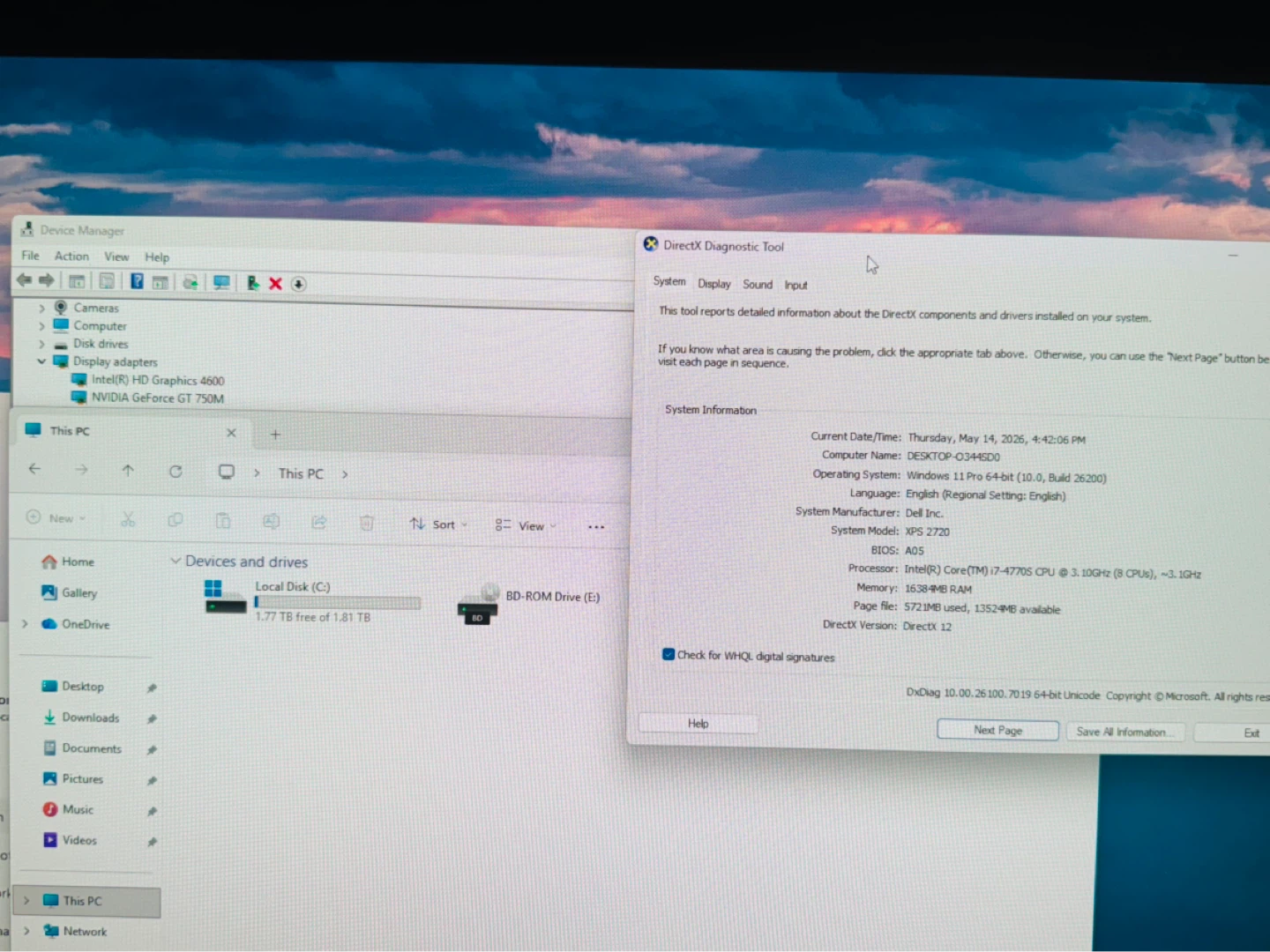Click the Next Page button
The height and width of the screenshot is (952, 1270).
[x=997, y=730]
